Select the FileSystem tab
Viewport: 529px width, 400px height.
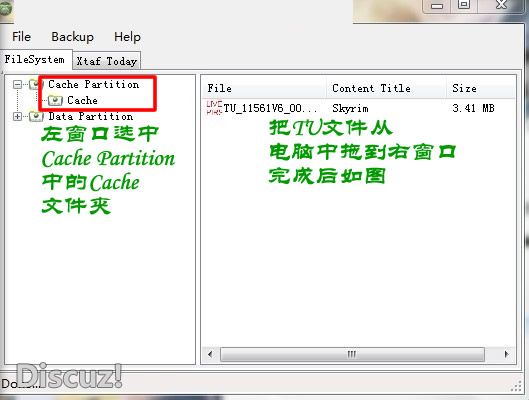pos(35,59)
